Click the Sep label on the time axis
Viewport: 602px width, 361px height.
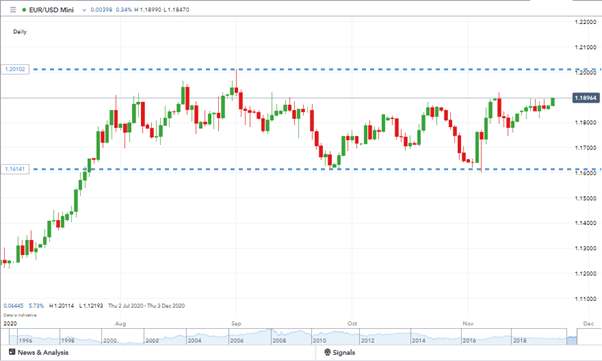pos(236,324)
